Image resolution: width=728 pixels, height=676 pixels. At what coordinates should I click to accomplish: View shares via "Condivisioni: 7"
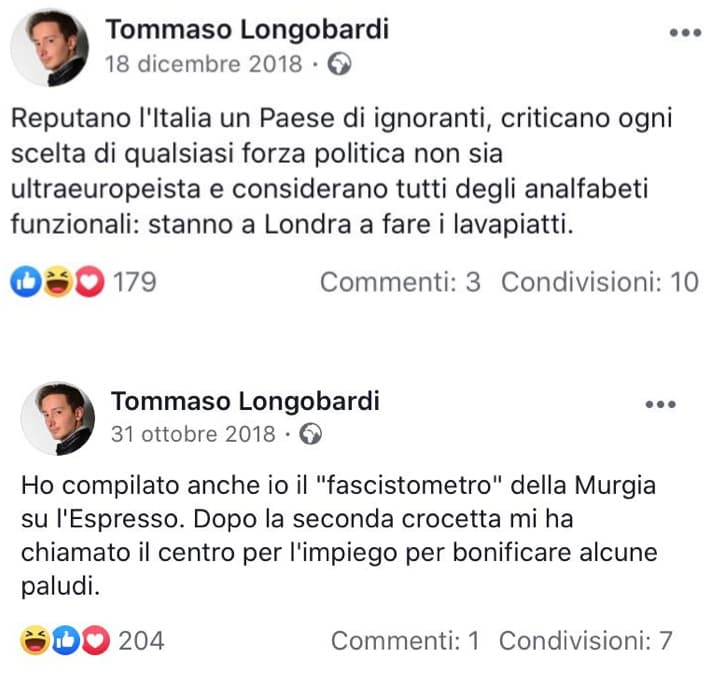585,641
